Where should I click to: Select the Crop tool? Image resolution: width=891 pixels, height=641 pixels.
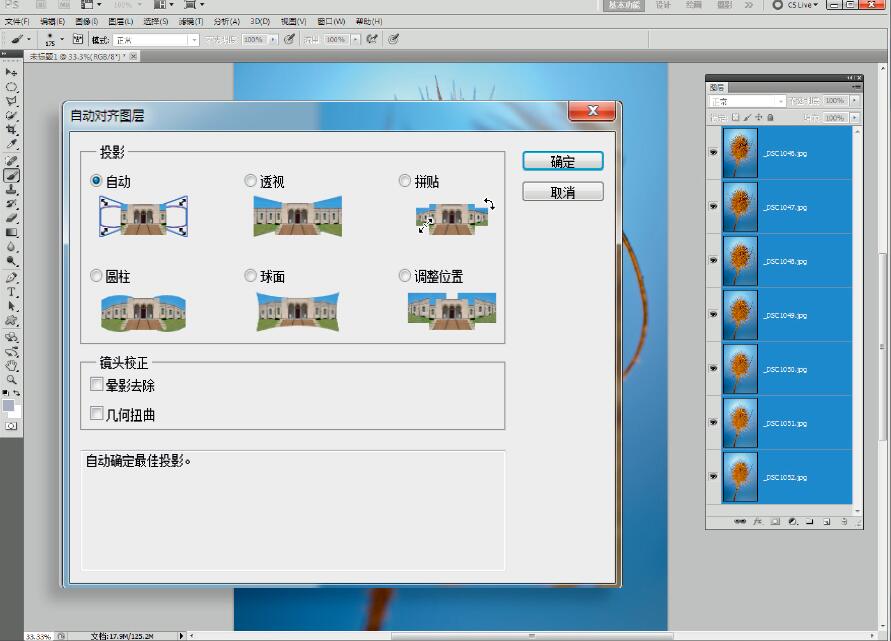point(12,130)
